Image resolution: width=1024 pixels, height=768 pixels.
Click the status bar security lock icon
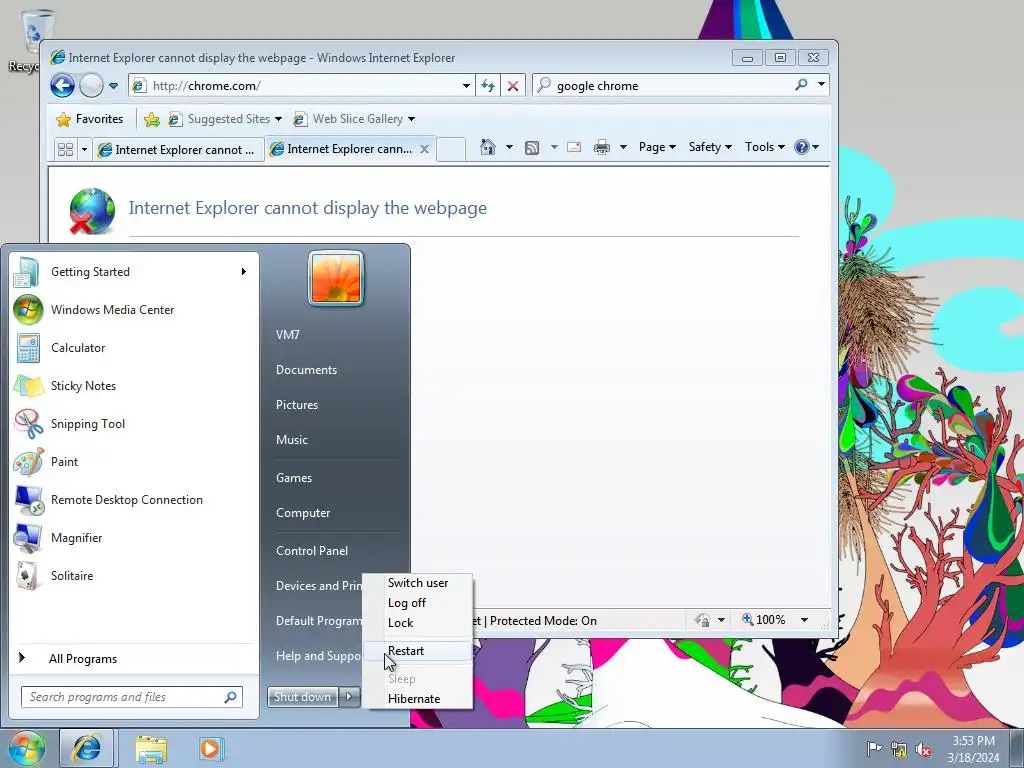point(703,620)
